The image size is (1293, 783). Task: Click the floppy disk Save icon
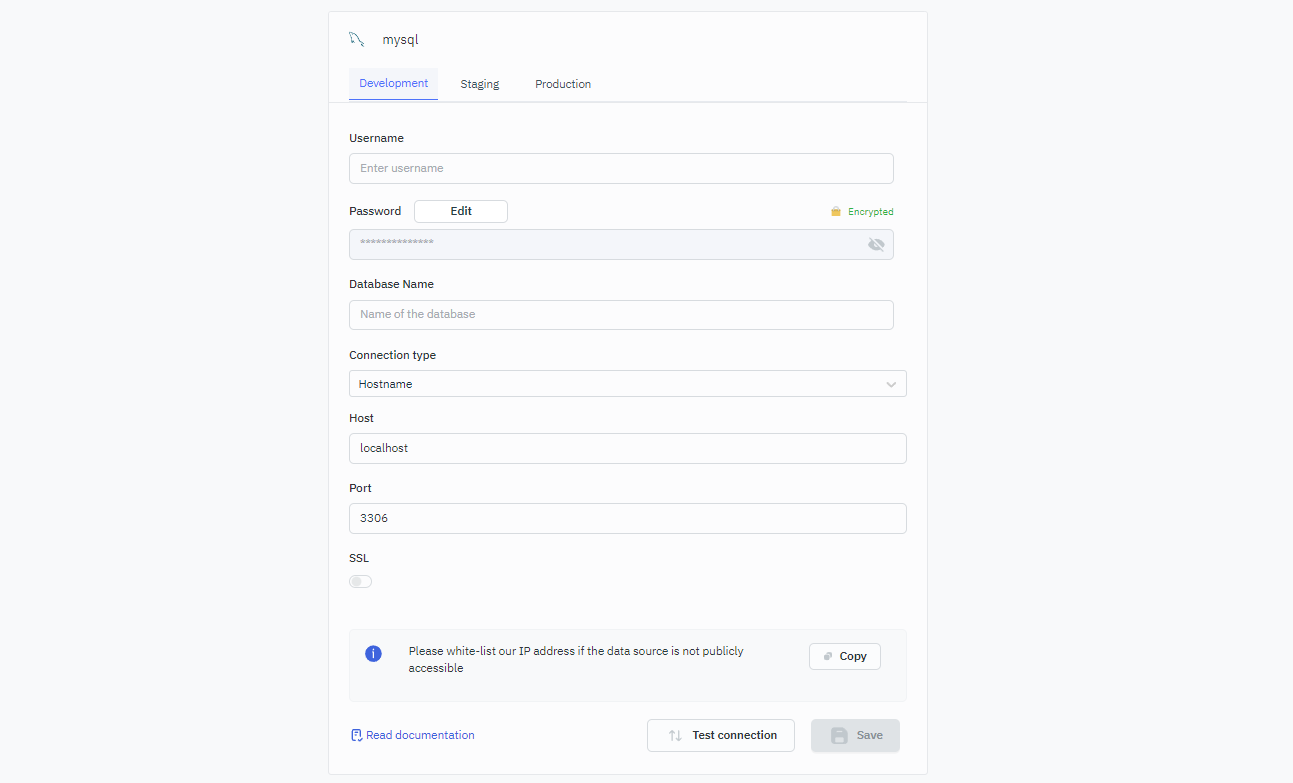coord(839,735)
